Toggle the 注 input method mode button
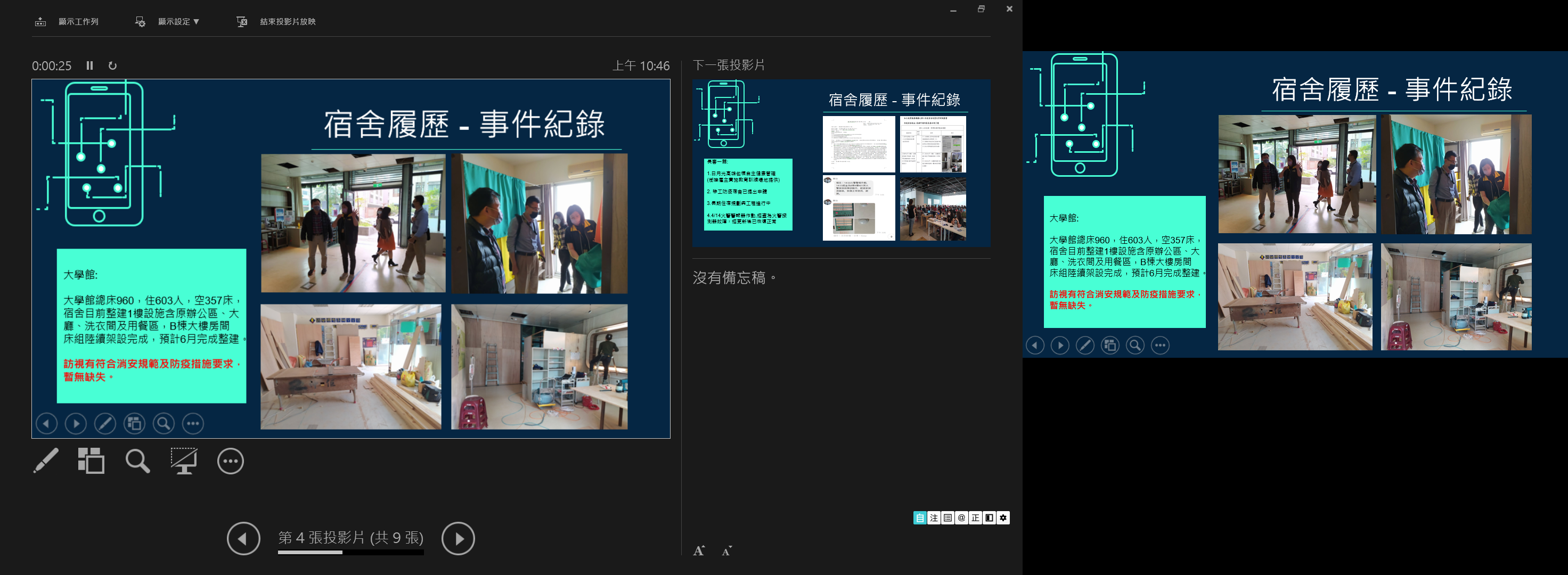The height and width of the screenshot is (575, 1568). click(x=933, y=518)
